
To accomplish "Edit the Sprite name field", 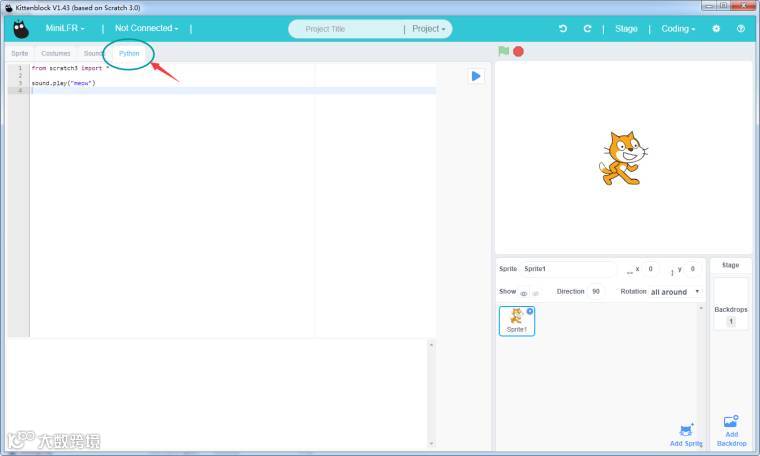I will click(x=569, y=269).
